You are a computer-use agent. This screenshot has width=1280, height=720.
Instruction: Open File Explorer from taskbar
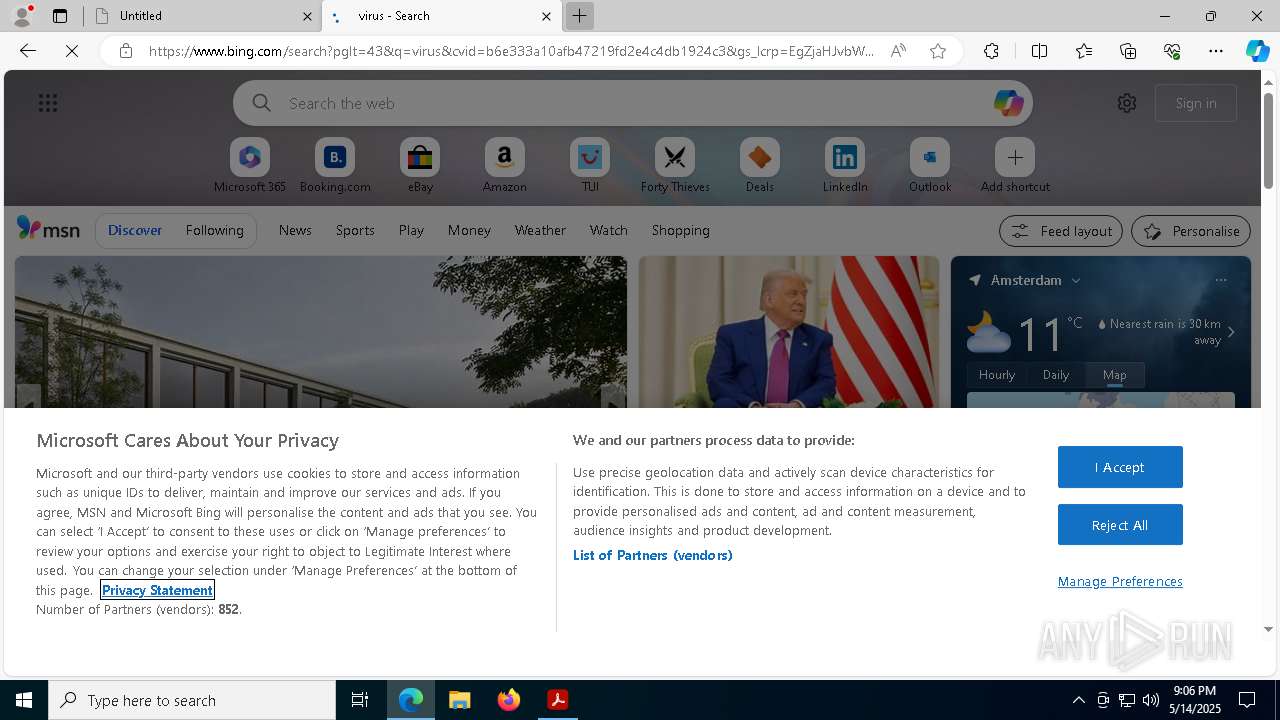(459, 700)
